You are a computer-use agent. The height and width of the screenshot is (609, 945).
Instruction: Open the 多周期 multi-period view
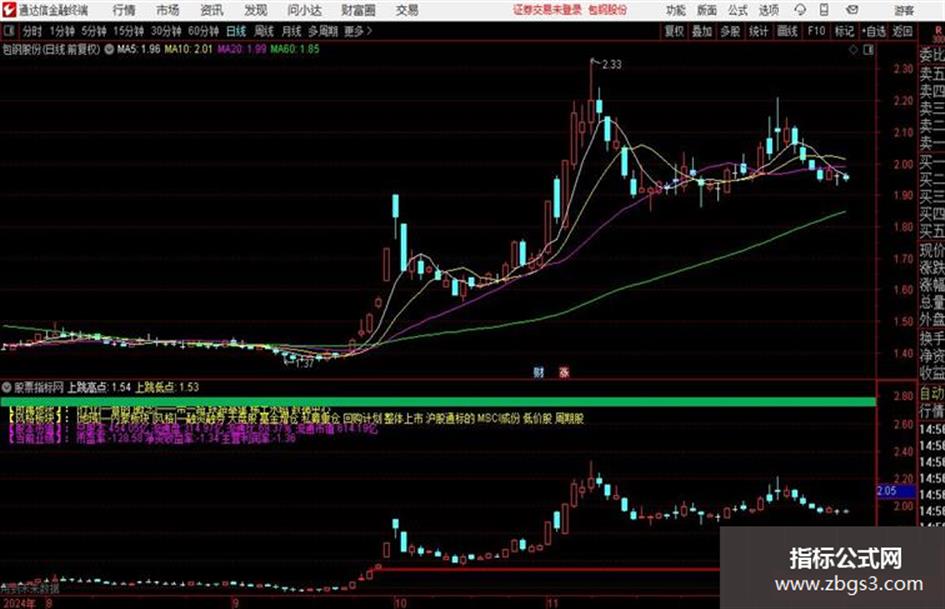click(323, 31)
